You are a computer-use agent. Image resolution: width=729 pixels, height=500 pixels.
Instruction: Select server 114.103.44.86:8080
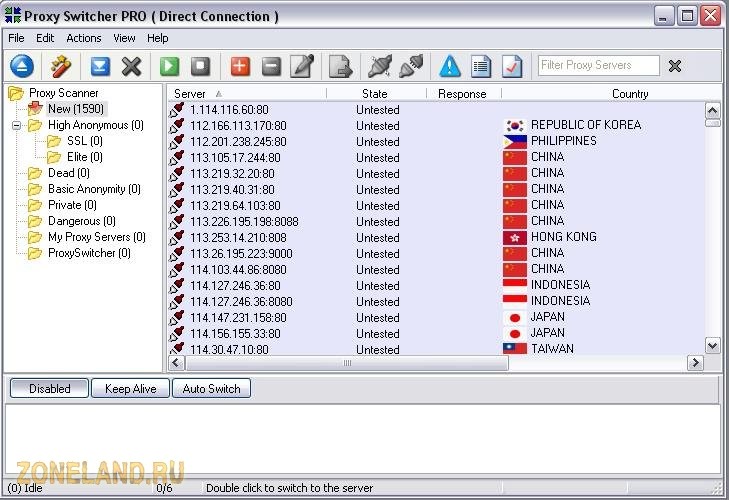(238, 269)
